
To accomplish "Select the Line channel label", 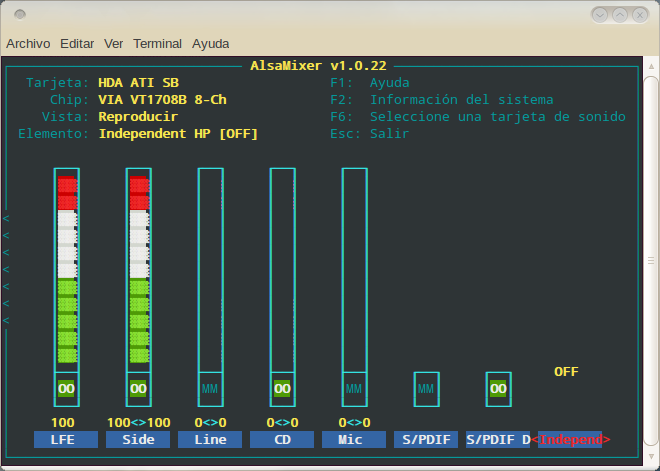I will pyautogui.click(x=210, y=439).
